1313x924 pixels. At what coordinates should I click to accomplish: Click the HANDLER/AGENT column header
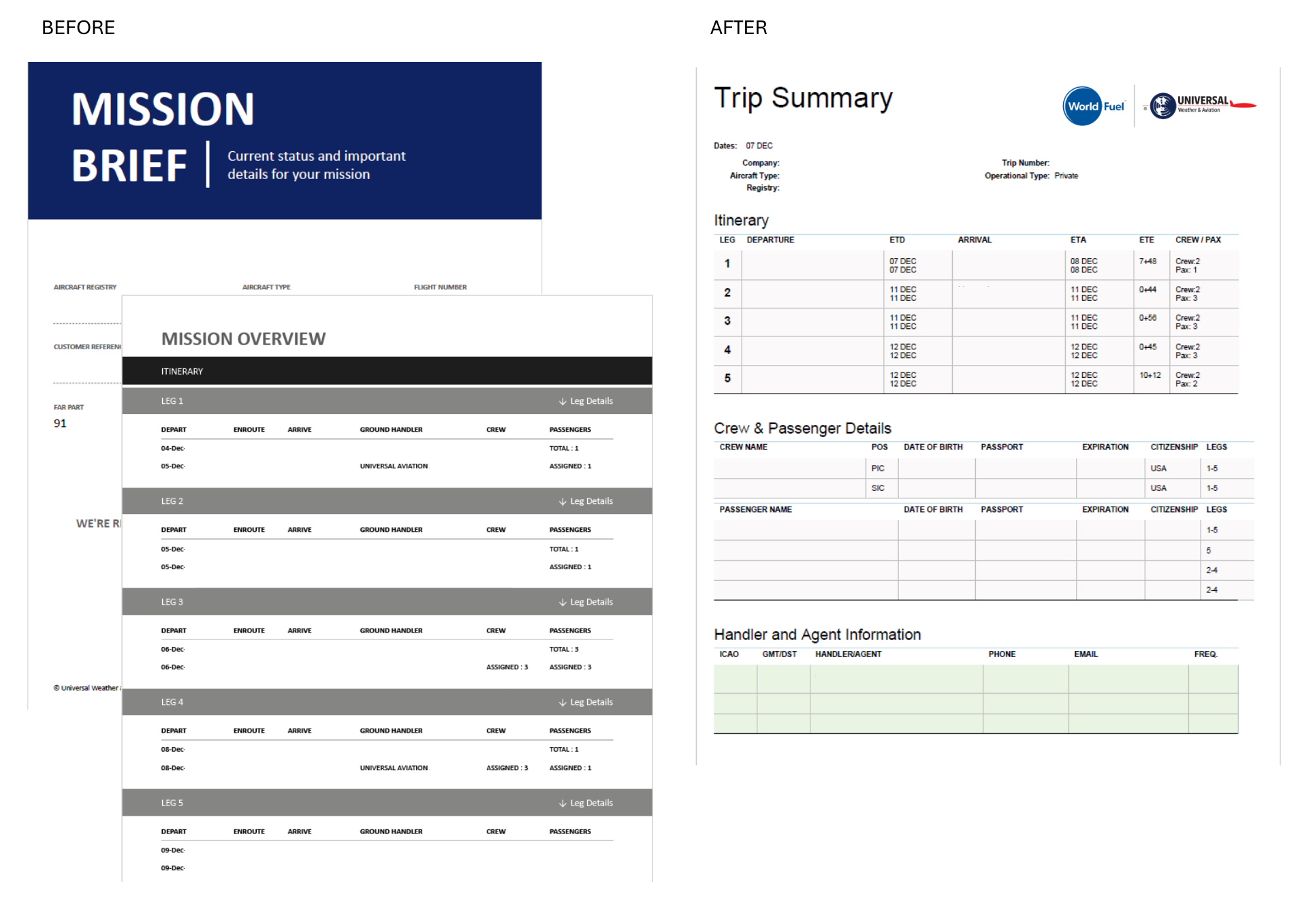pyautogui.click(x=848, y=654)
